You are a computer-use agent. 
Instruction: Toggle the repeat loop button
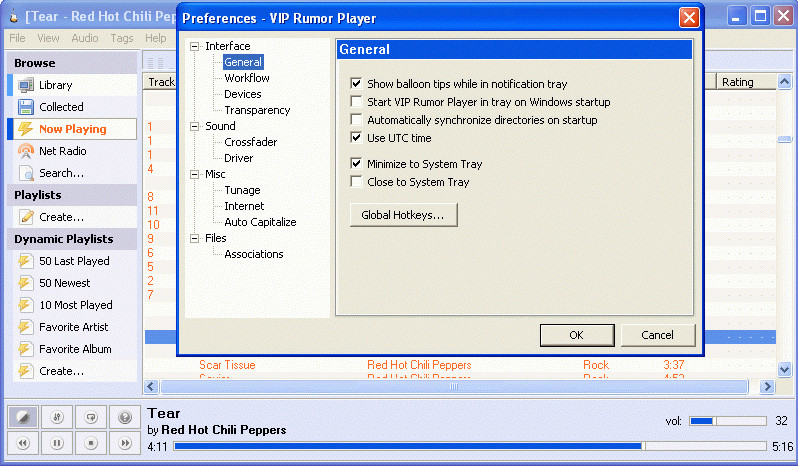[x=91, y=417]
